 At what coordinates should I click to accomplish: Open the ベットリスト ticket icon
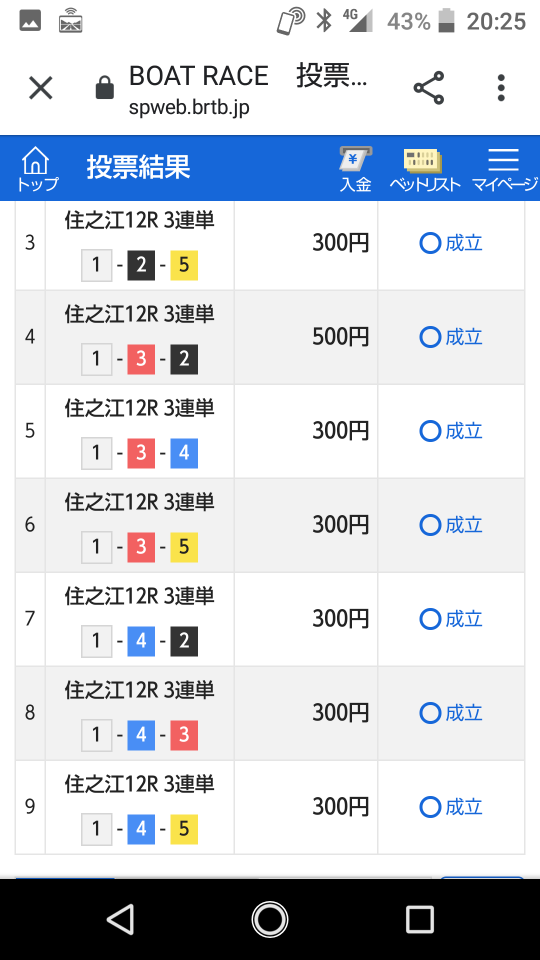point(424,170)
